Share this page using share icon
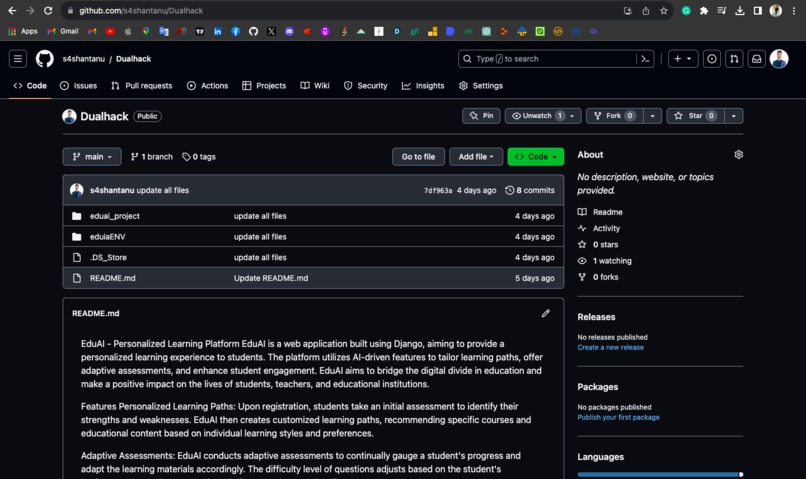806x479 pixels. coord(646,10)
